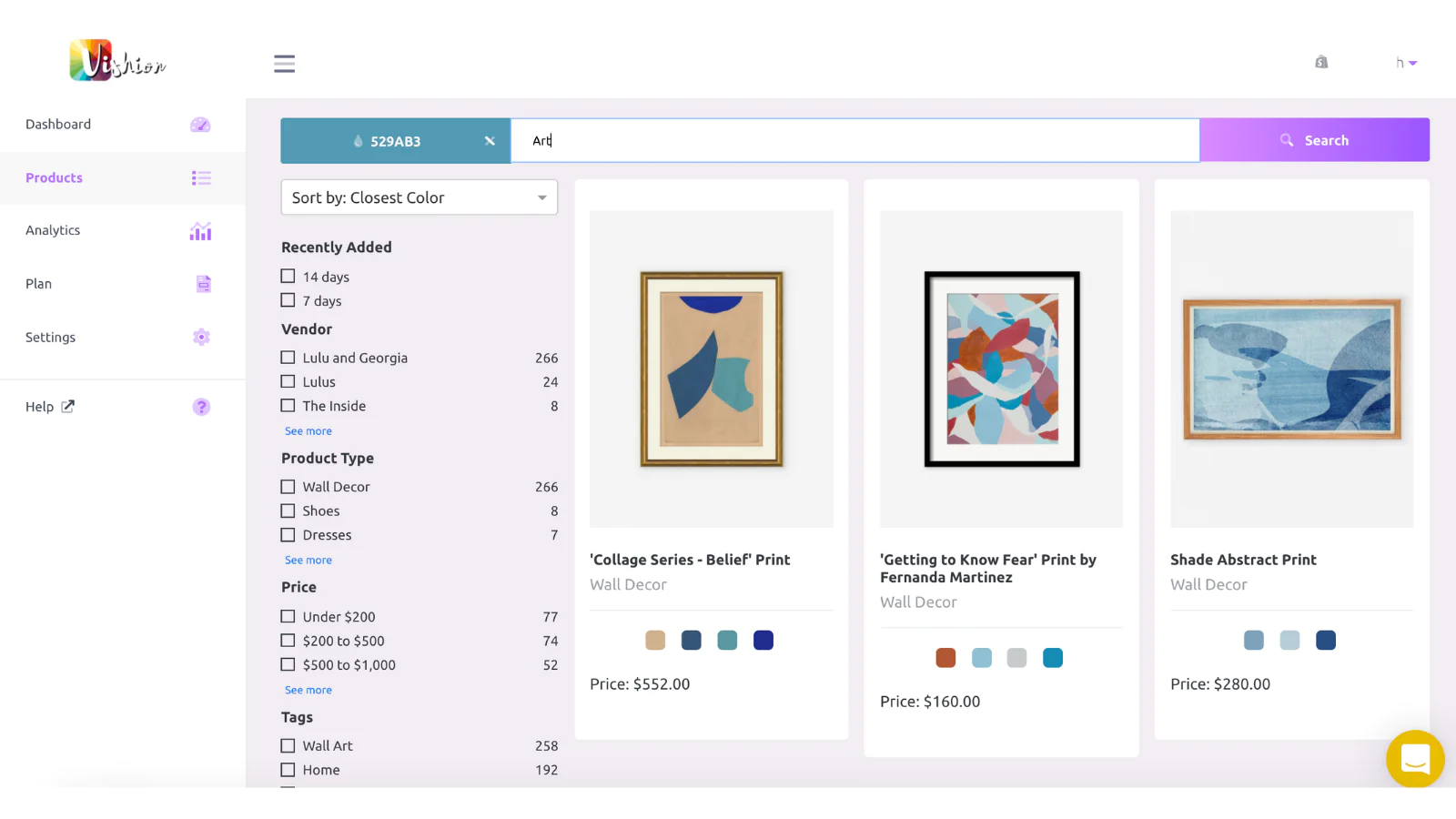Open the Products menu item

coord(55,178)
